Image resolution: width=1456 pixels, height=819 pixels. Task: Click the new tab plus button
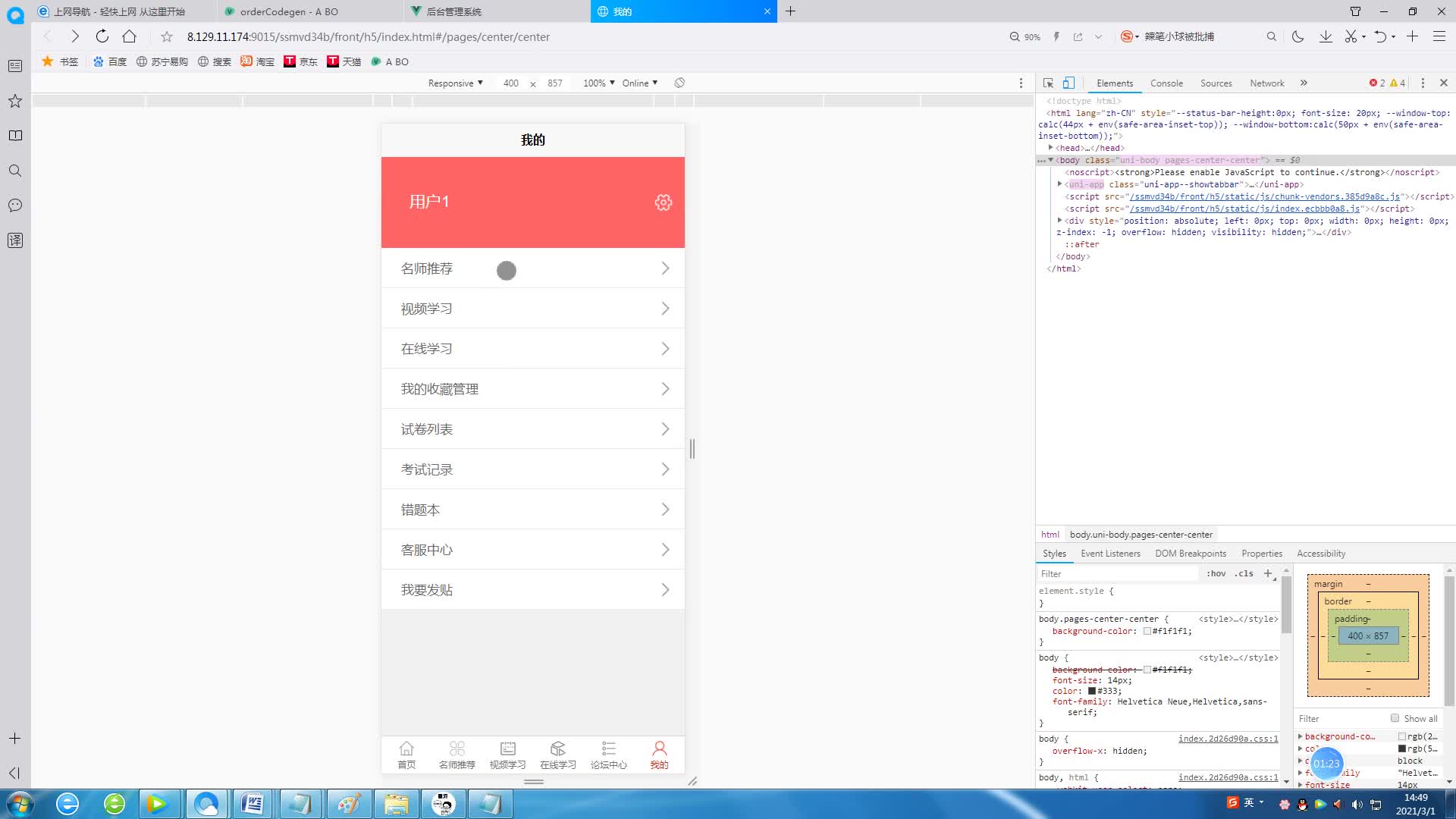pos(790,11)
